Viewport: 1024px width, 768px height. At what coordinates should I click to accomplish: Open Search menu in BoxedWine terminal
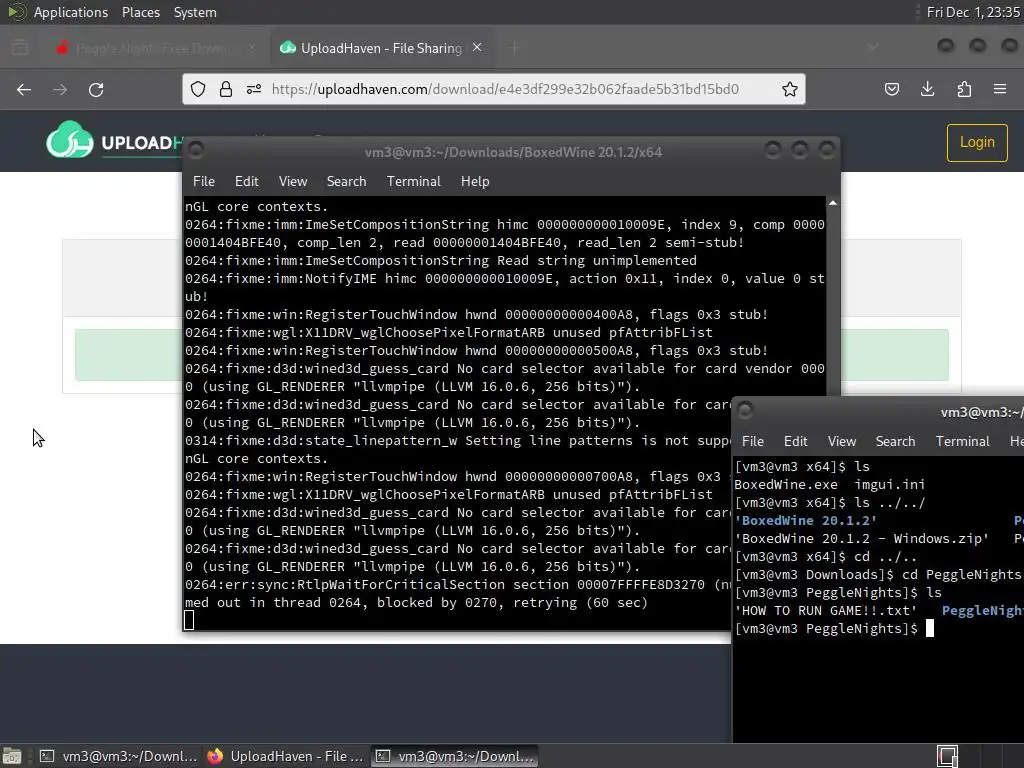346,182
